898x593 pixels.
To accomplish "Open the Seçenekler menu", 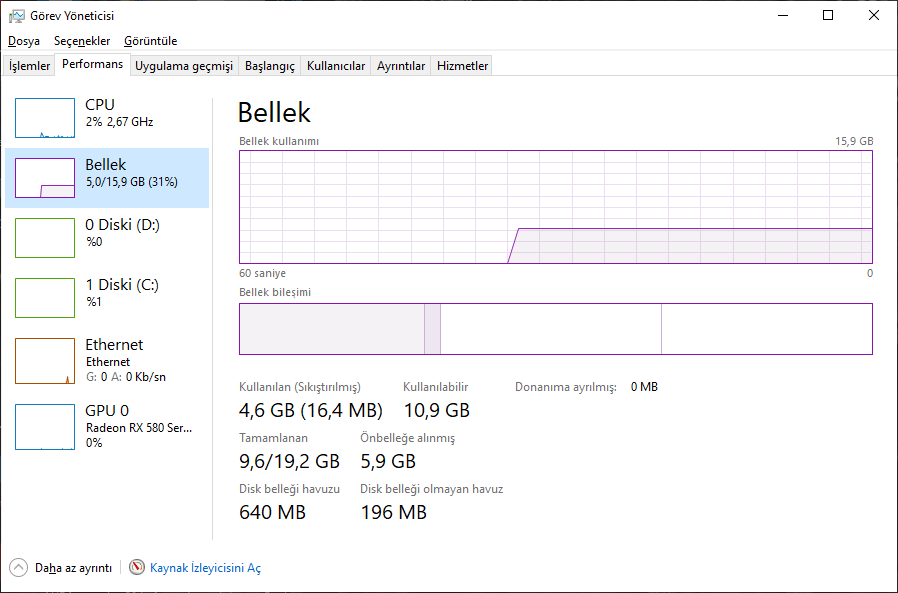I will point(82,41).
